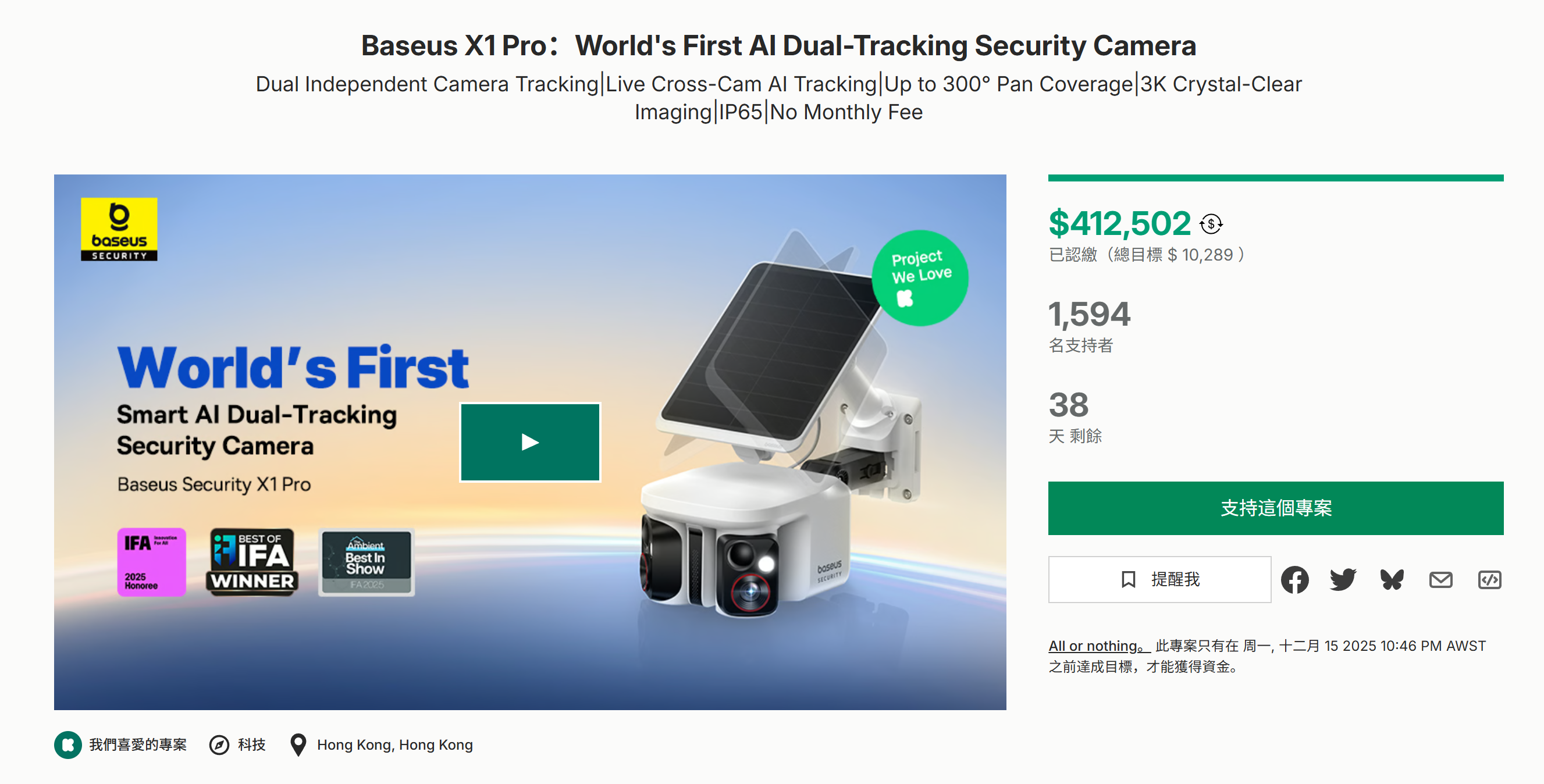The width and height of the screenshot is (1544, 784).
Task: Click the Baseus Security logo
Action: [x=119, y=229]
